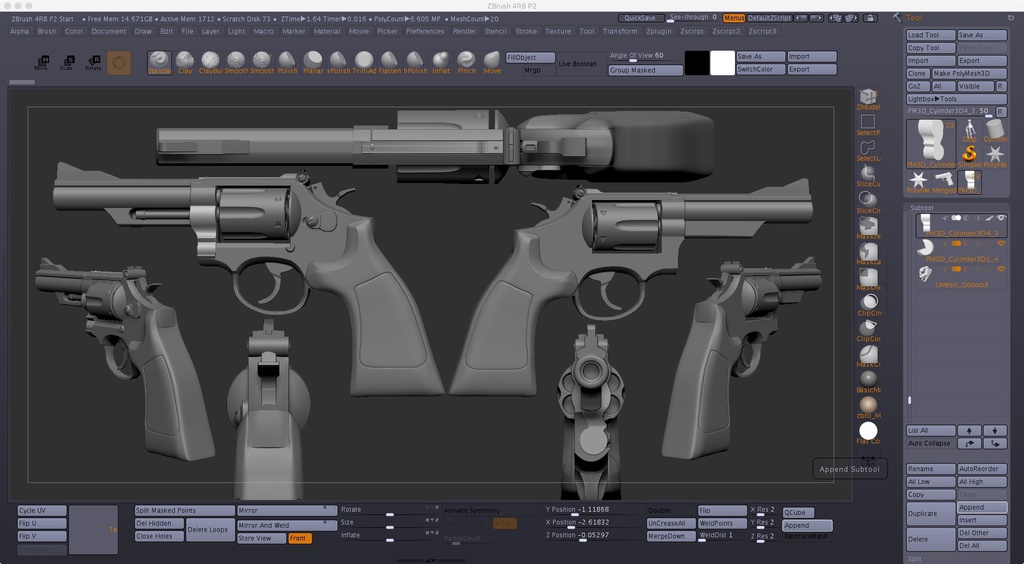
Task: Hide the PM3D_Cylinder3D4_3 subtool eye
Action: point(1000,218)
